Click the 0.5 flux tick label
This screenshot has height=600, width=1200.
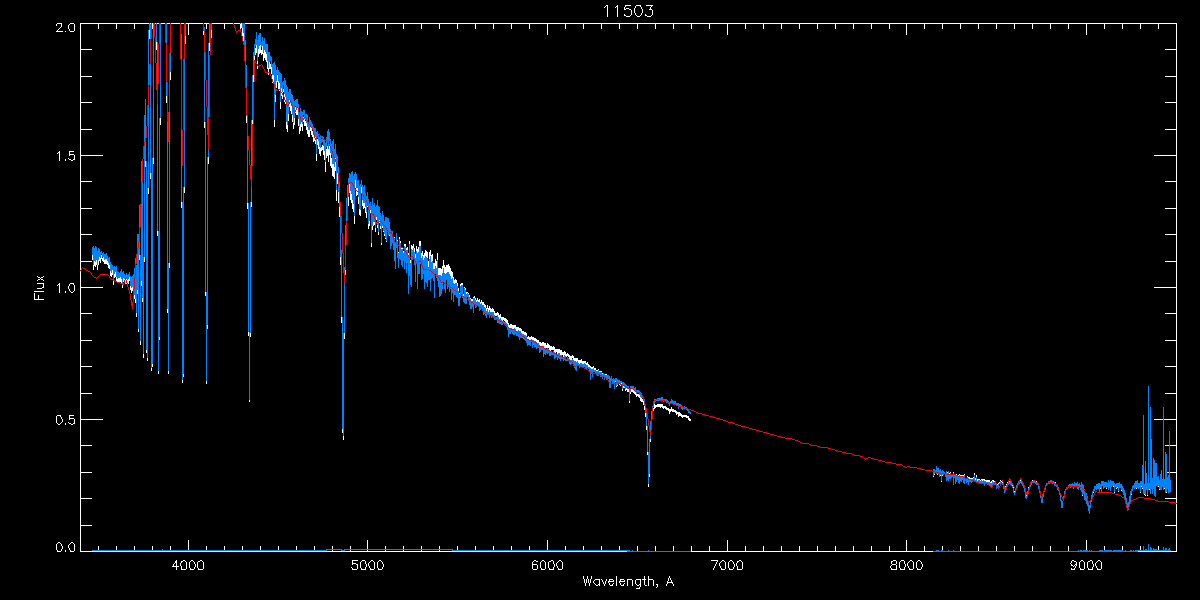(66, 418)
